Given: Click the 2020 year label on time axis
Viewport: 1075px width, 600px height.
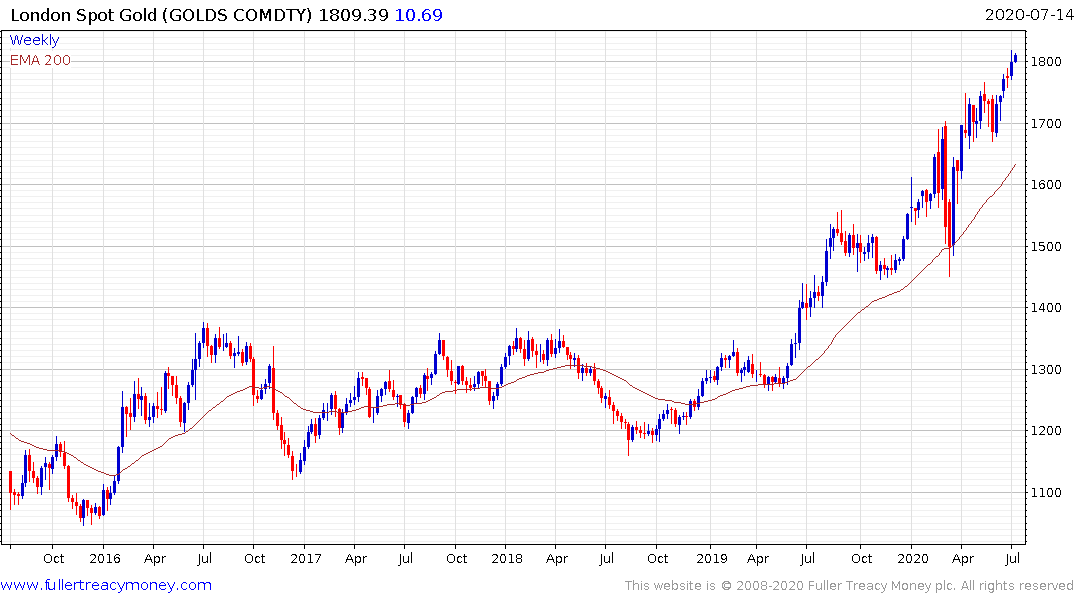Looking at the screenshot, I should [913, 558].
